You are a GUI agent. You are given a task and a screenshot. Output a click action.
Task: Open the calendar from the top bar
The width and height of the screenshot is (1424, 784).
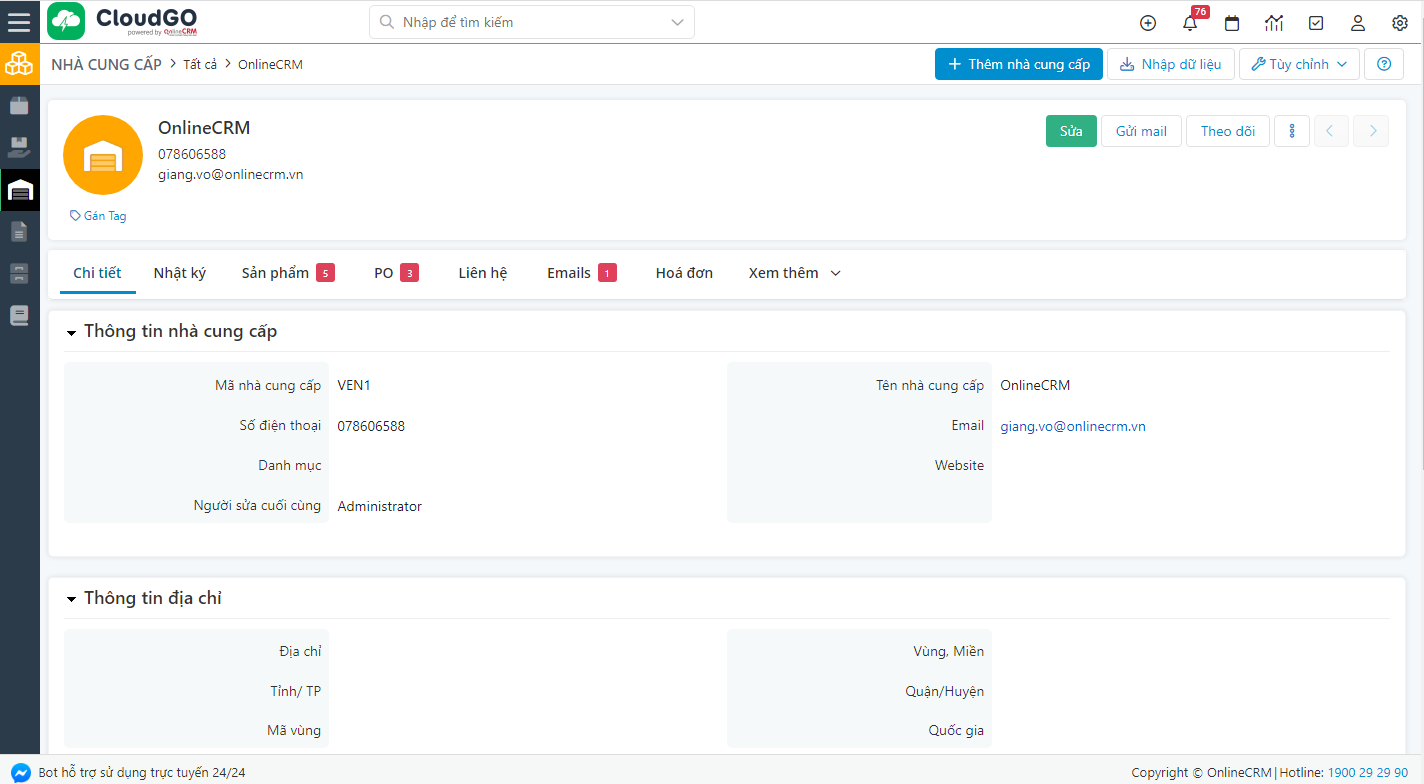click(1232, 22)
